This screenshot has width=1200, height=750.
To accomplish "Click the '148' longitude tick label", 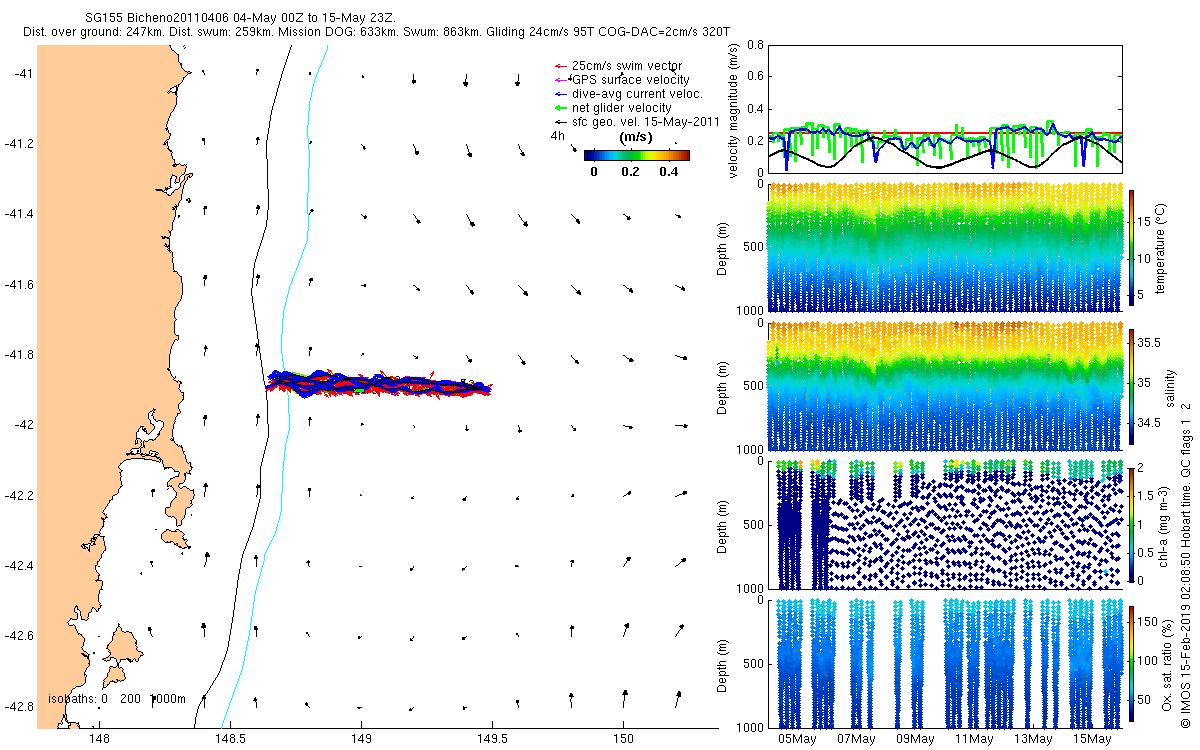I will pos(98,740).
